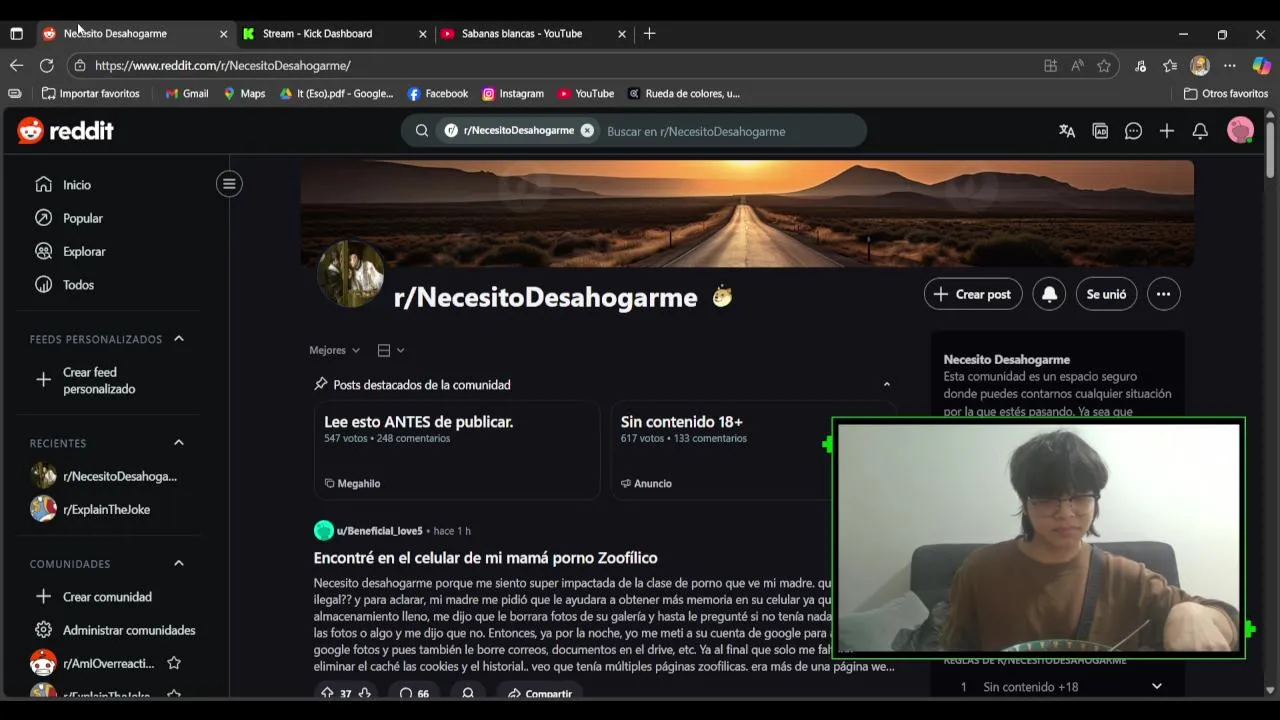Viewport: 1280px width, 720px height.
Task: Close the Necesito Desahogarme tab
Action: pos(223,33)
